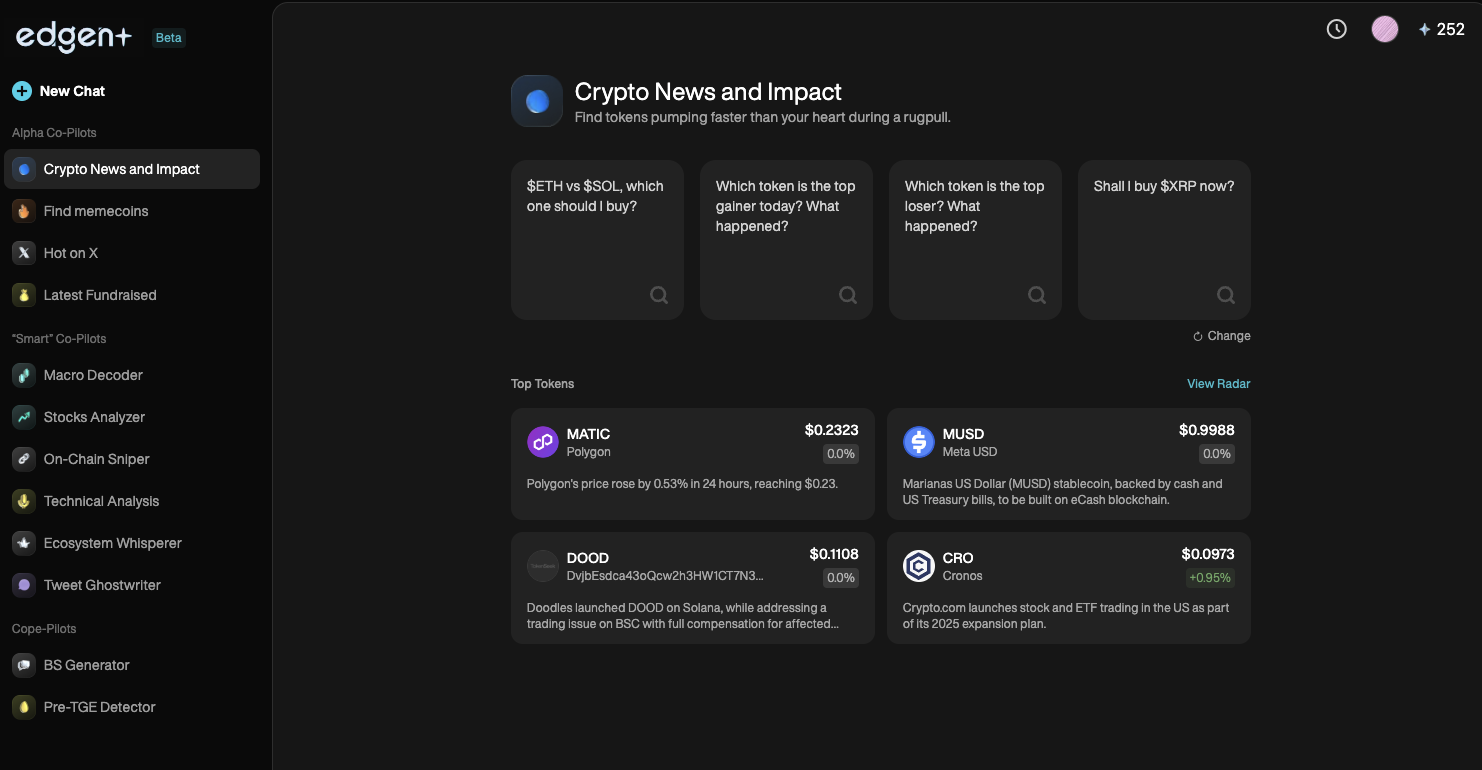Click search icon on top gainer card
This screenshot has height=770, width=1482.
[x=847, y=295]
